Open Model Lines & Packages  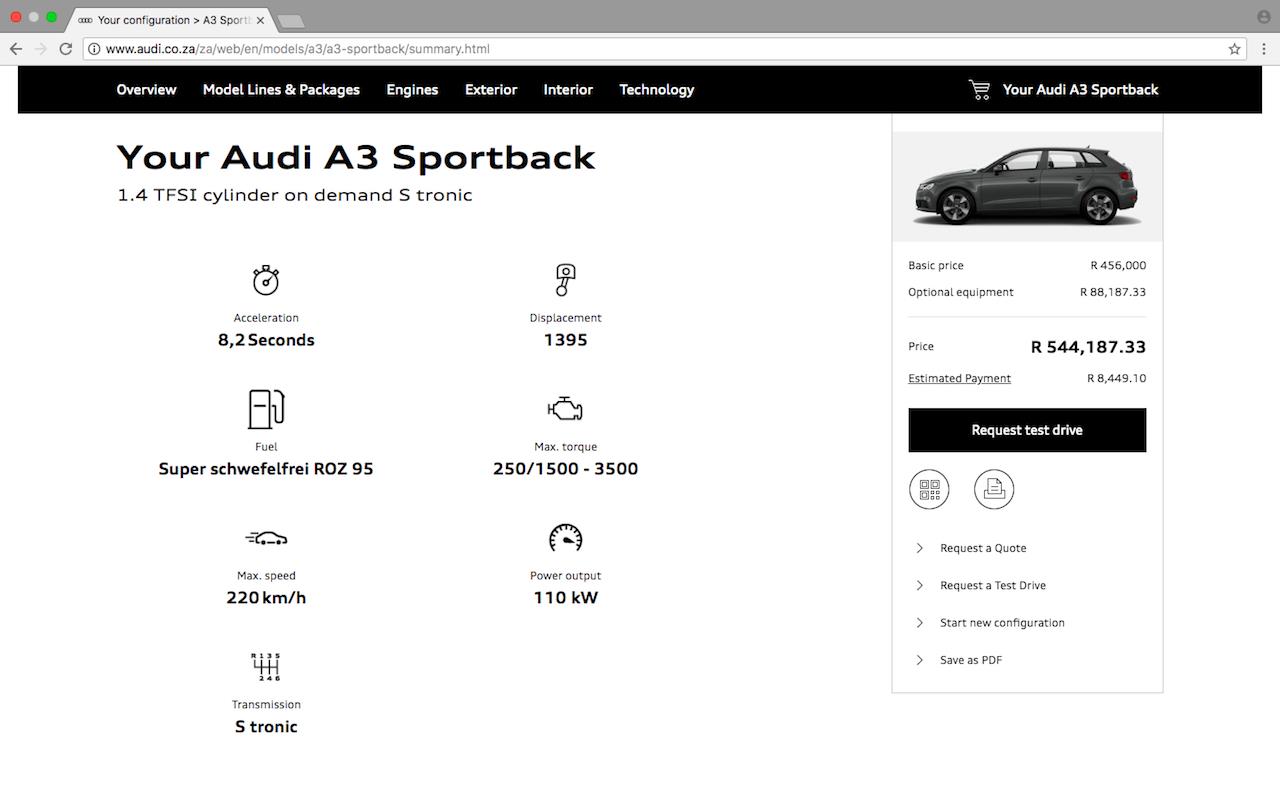pos(281,90)
